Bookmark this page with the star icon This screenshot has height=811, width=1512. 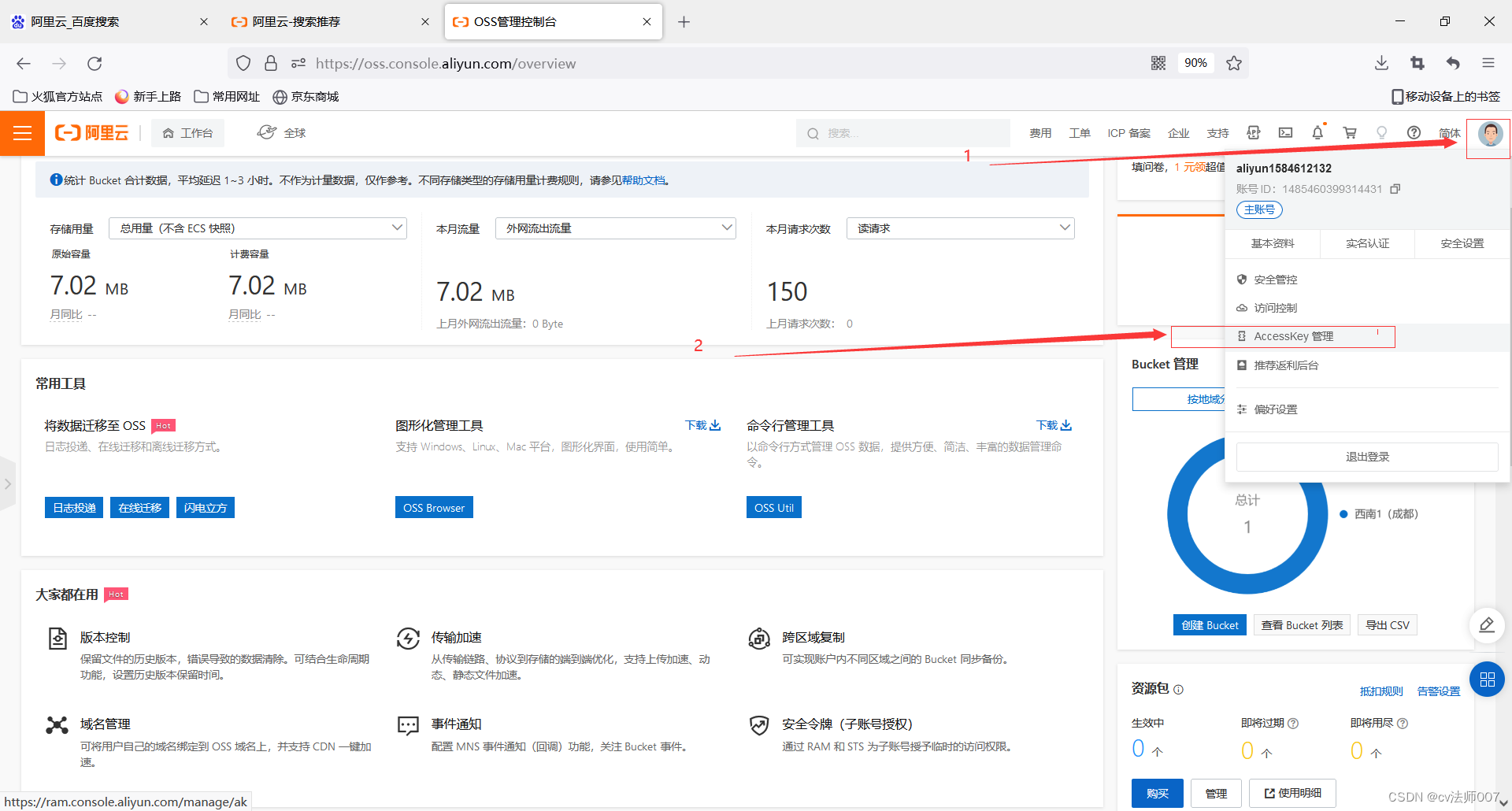click(x=1233, y=63)
